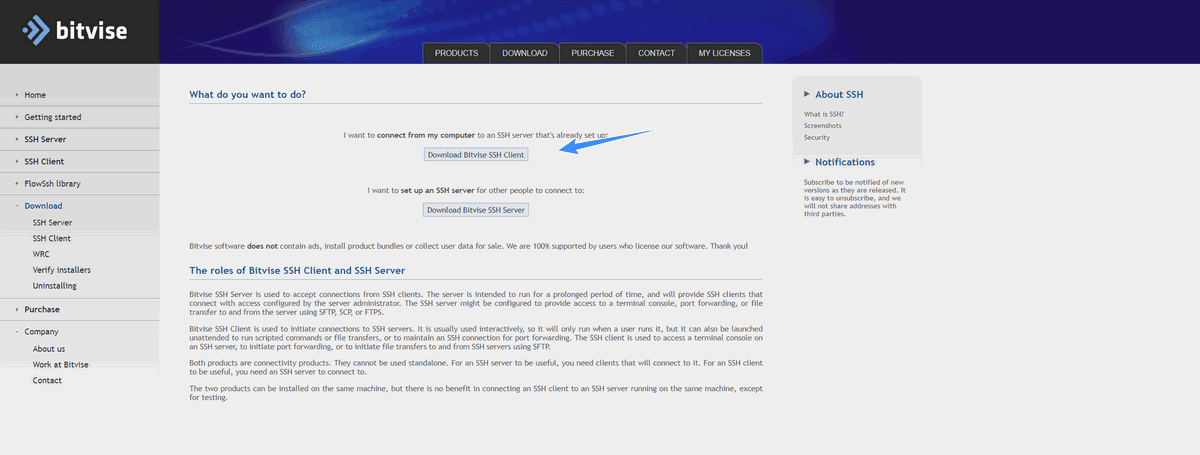Open the About SSH heading link
The height and width of the screenshot is (455, 1200).
point(839,94)
